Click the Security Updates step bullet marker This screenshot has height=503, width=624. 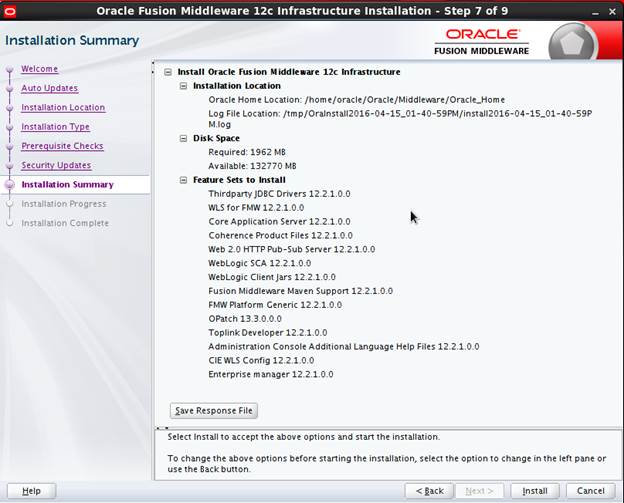tap(10, 166)
